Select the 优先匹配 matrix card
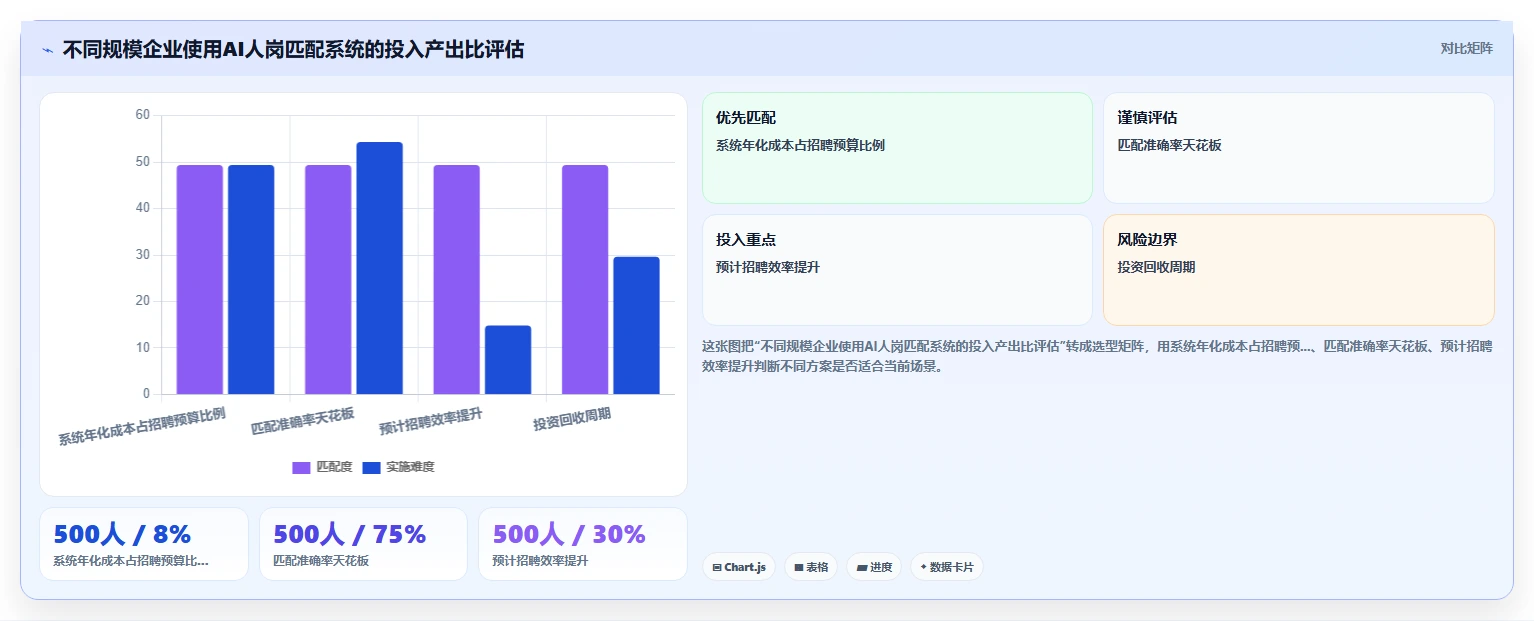 click(897, 148)
